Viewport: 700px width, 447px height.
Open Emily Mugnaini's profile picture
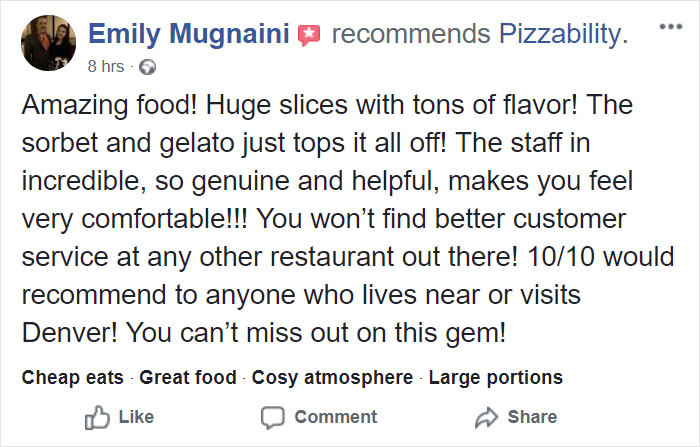point(49,43)
